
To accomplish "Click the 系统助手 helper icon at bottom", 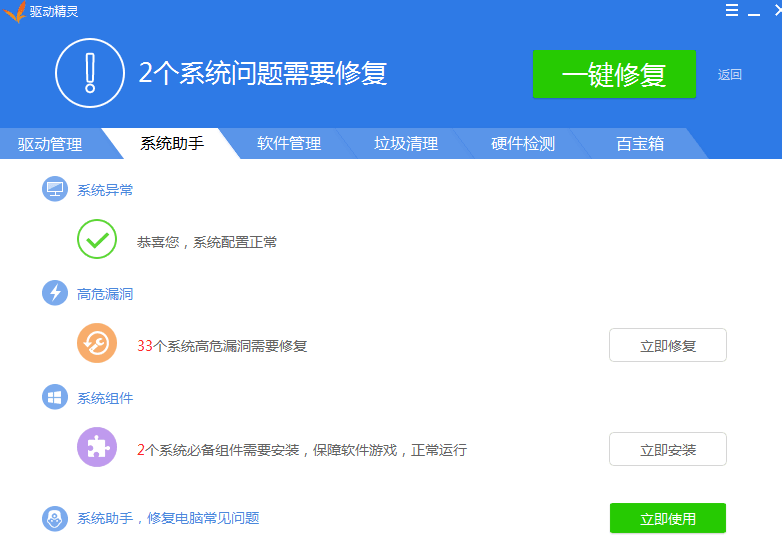I will pyautogui.click(x=55, y=518).
